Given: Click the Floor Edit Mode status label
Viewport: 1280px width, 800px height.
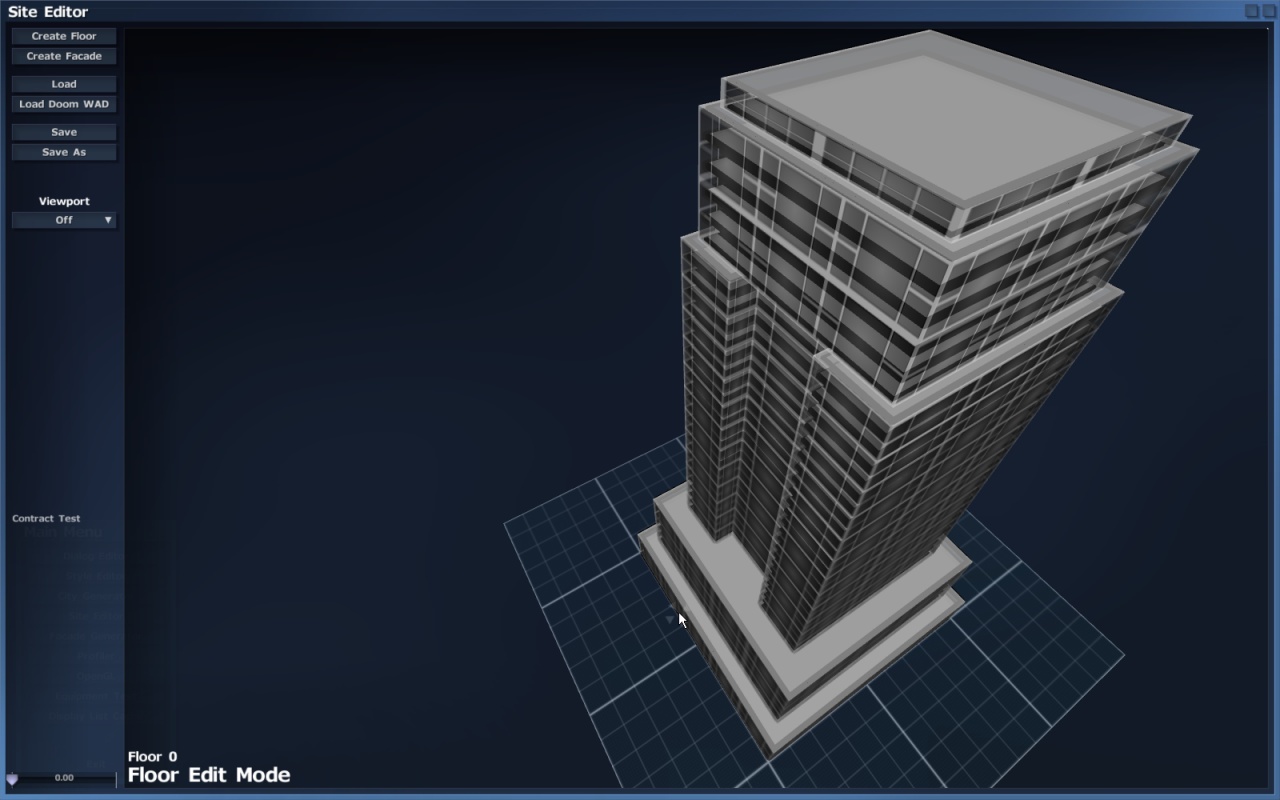Looking at the screenshot, I should coord(209,775).
